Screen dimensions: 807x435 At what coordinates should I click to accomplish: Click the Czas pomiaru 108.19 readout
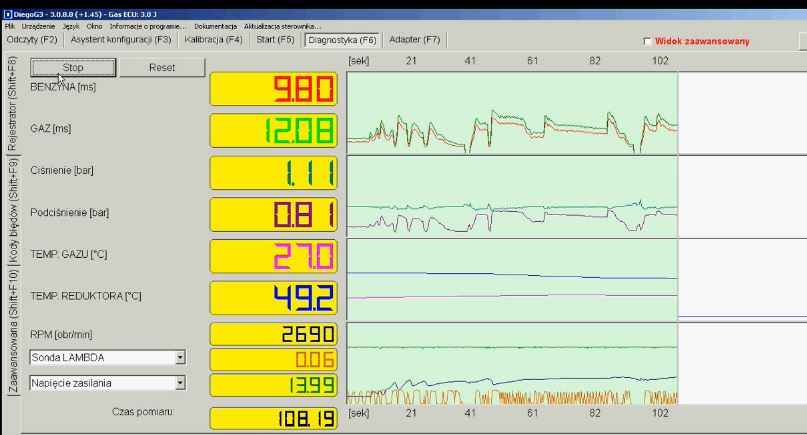pos(274,419)
